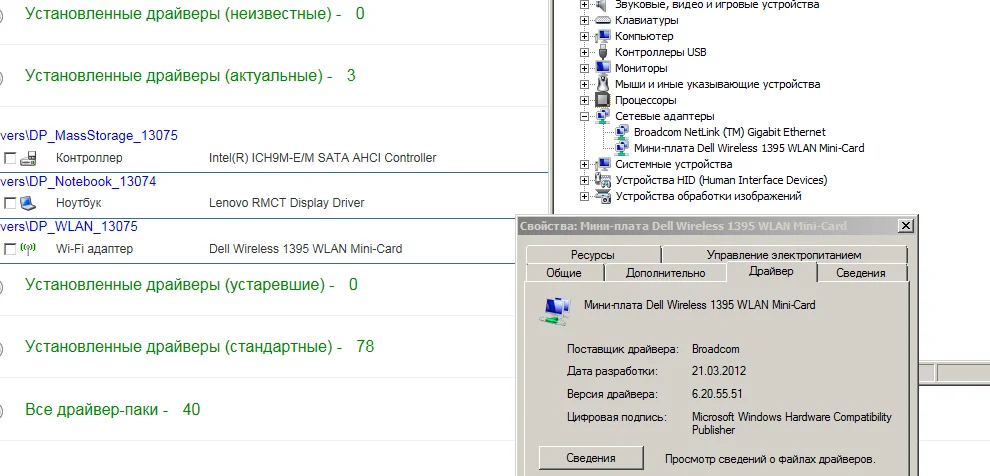
Task: Expand the Процессоры tree node
Action: point(584,100)
